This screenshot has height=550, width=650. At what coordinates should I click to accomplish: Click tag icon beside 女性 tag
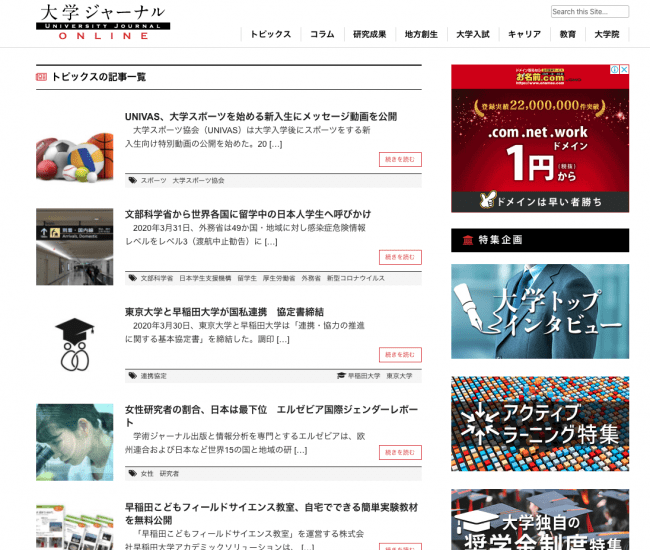133,473
